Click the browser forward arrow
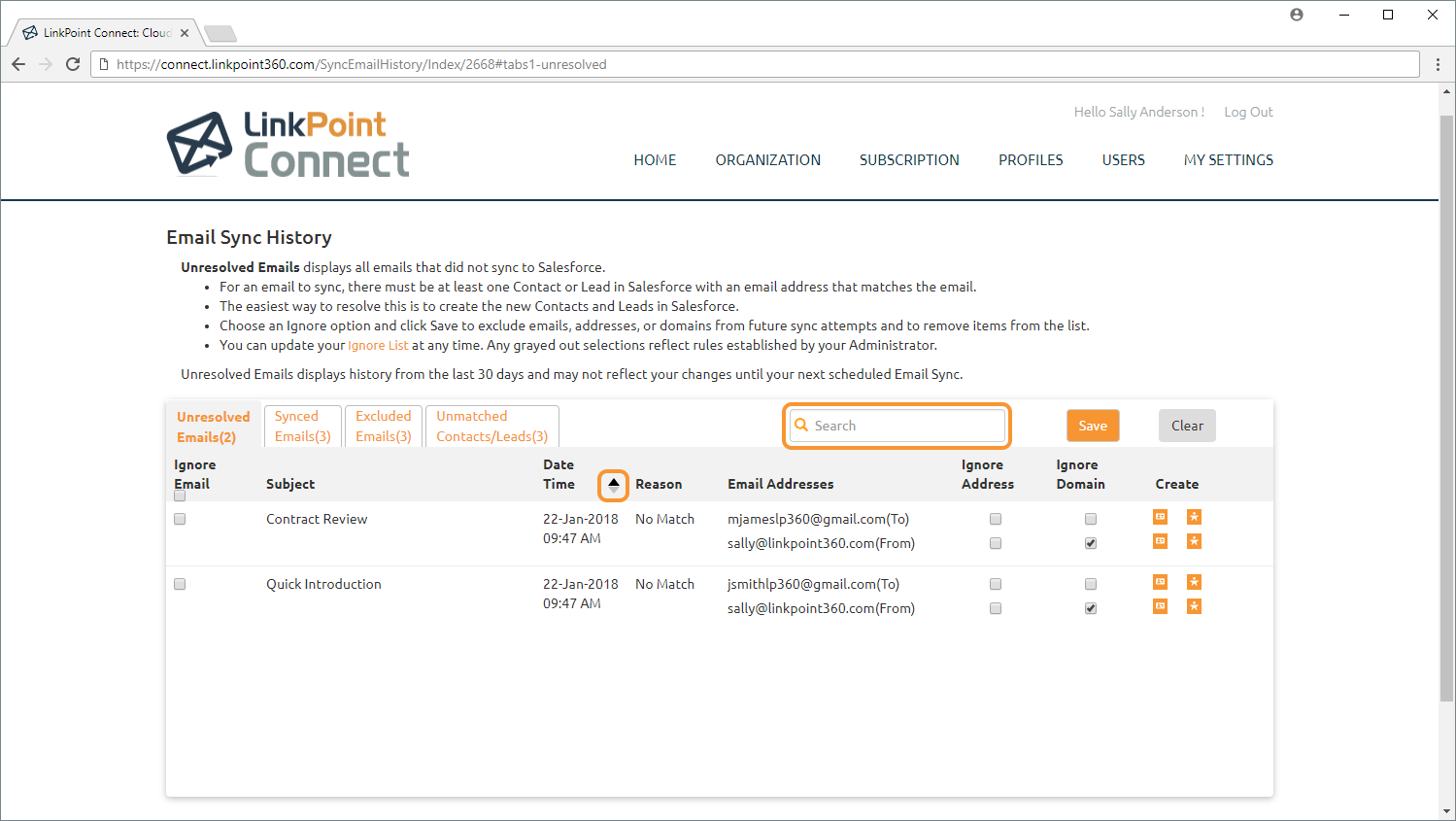 (46, 64)
